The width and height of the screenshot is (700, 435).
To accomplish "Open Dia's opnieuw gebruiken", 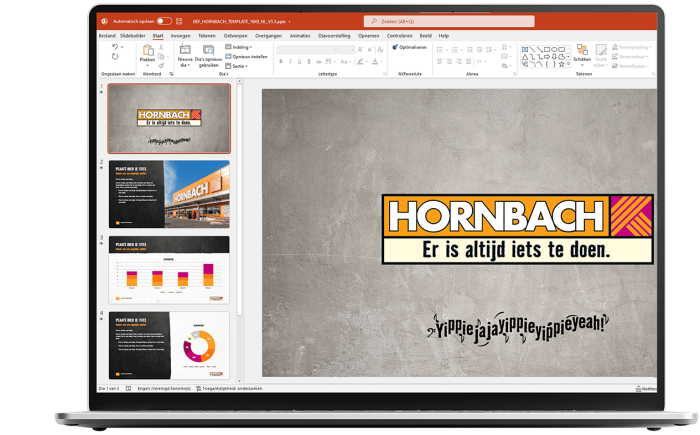I will (x=208, y=56).
